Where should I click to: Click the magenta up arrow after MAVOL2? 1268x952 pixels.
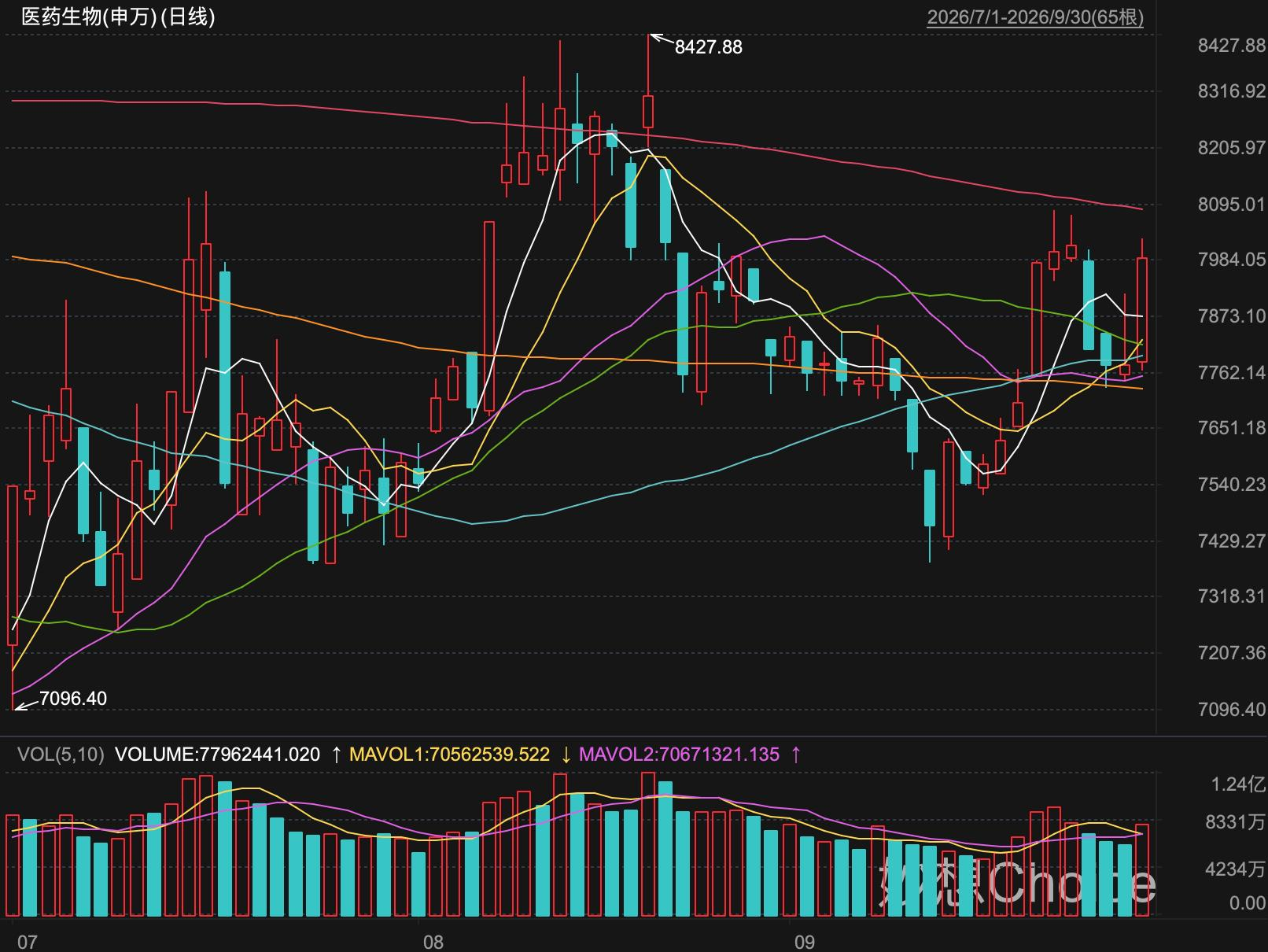(795, 755)
